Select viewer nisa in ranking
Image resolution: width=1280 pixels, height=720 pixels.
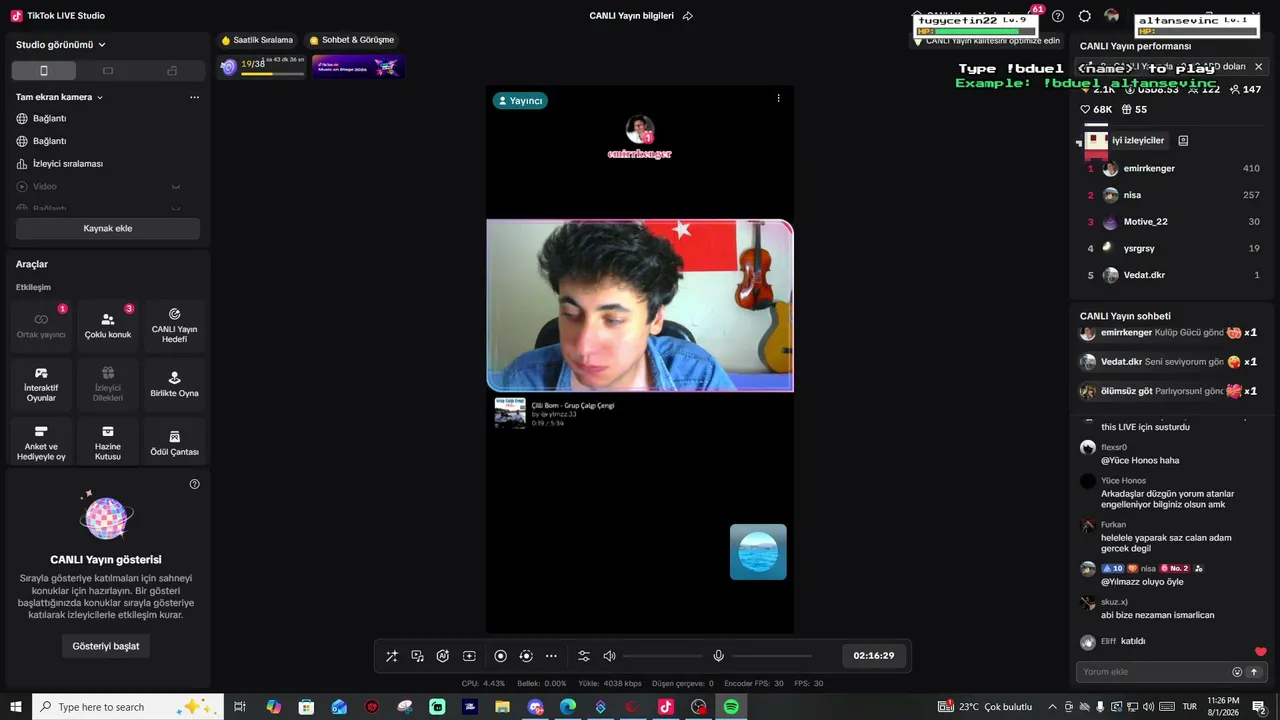tap(1174, 195)
